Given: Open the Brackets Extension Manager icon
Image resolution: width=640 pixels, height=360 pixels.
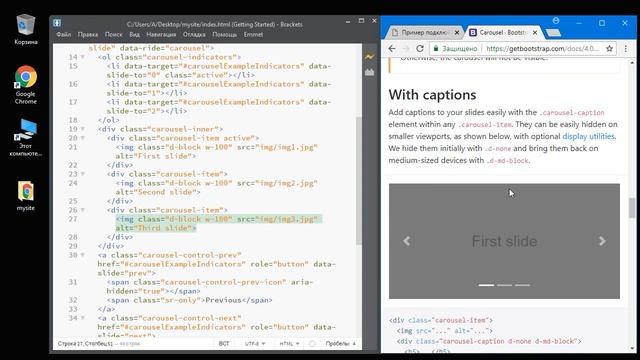Looking at the screenshot, I should pyautogui.click(x=369, y=72).
